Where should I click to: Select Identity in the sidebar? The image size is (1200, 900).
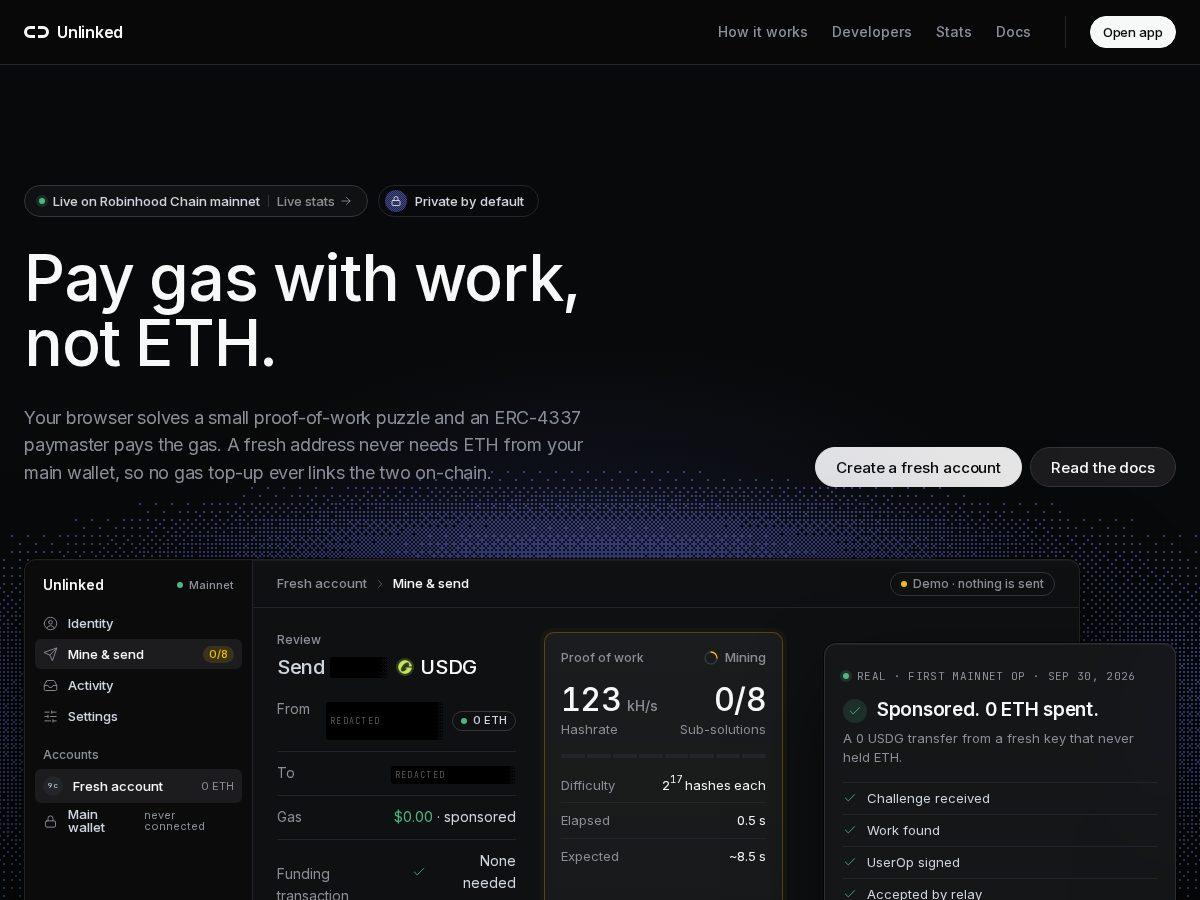pos(138,623)
